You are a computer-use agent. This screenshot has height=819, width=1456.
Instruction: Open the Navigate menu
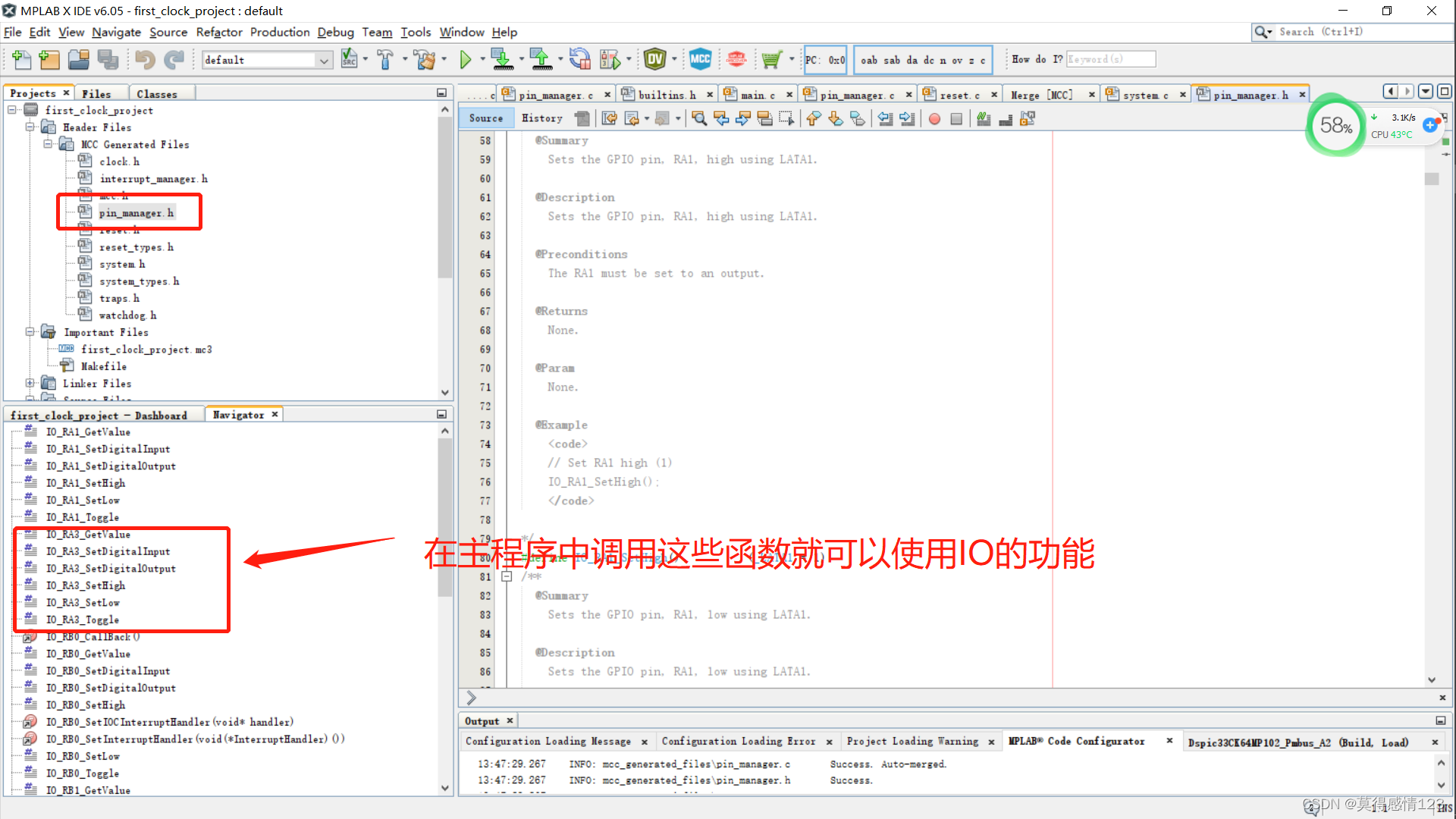[116, 32]
